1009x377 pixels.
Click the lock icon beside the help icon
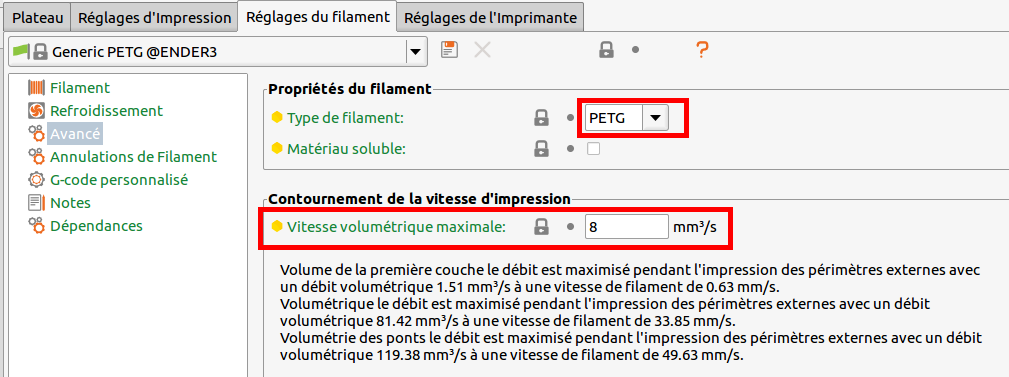tap(606, 50)
